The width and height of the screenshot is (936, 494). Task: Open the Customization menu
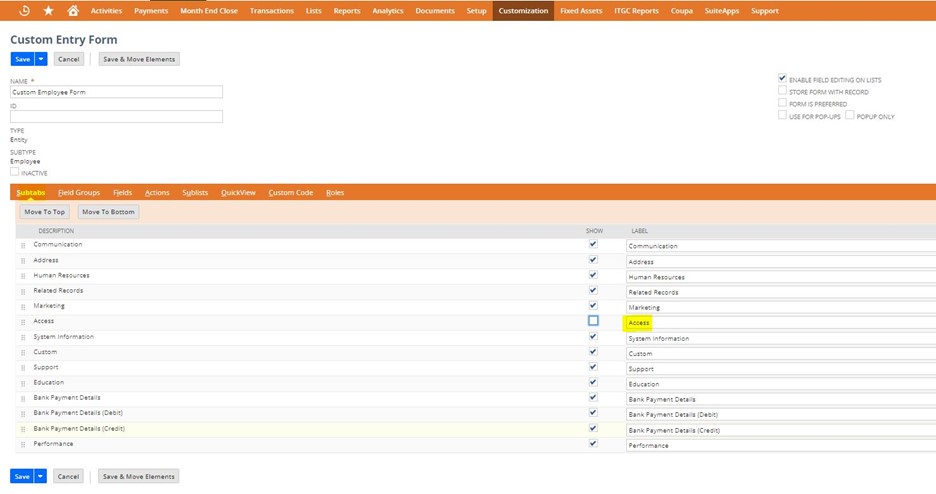tap(523, 11)
